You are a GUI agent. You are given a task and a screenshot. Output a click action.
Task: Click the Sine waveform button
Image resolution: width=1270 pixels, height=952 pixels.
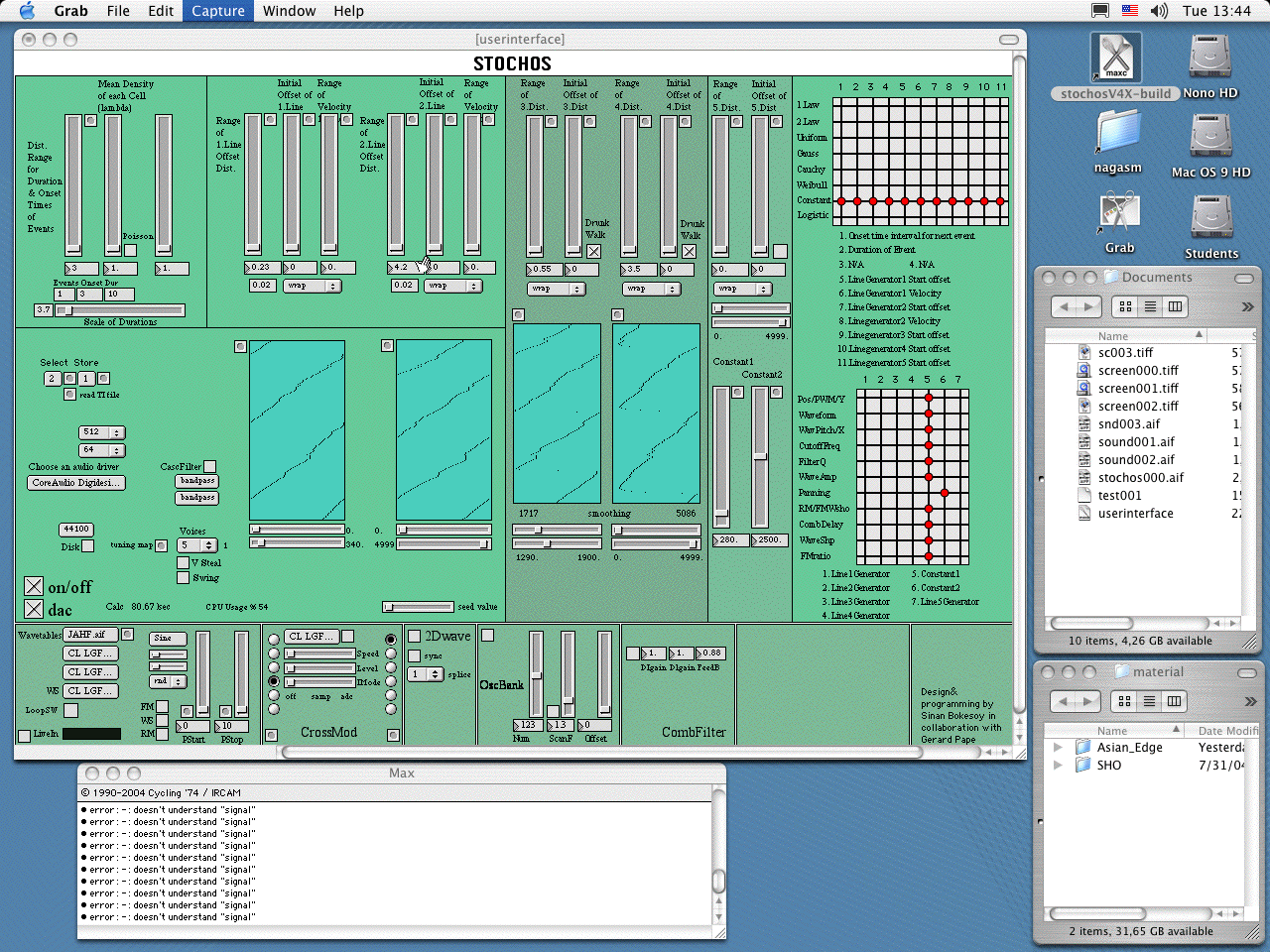168,638
